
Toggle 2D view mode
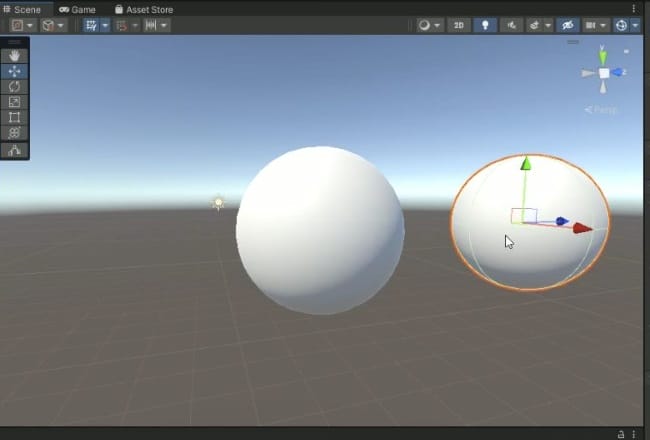click(458, 26)
